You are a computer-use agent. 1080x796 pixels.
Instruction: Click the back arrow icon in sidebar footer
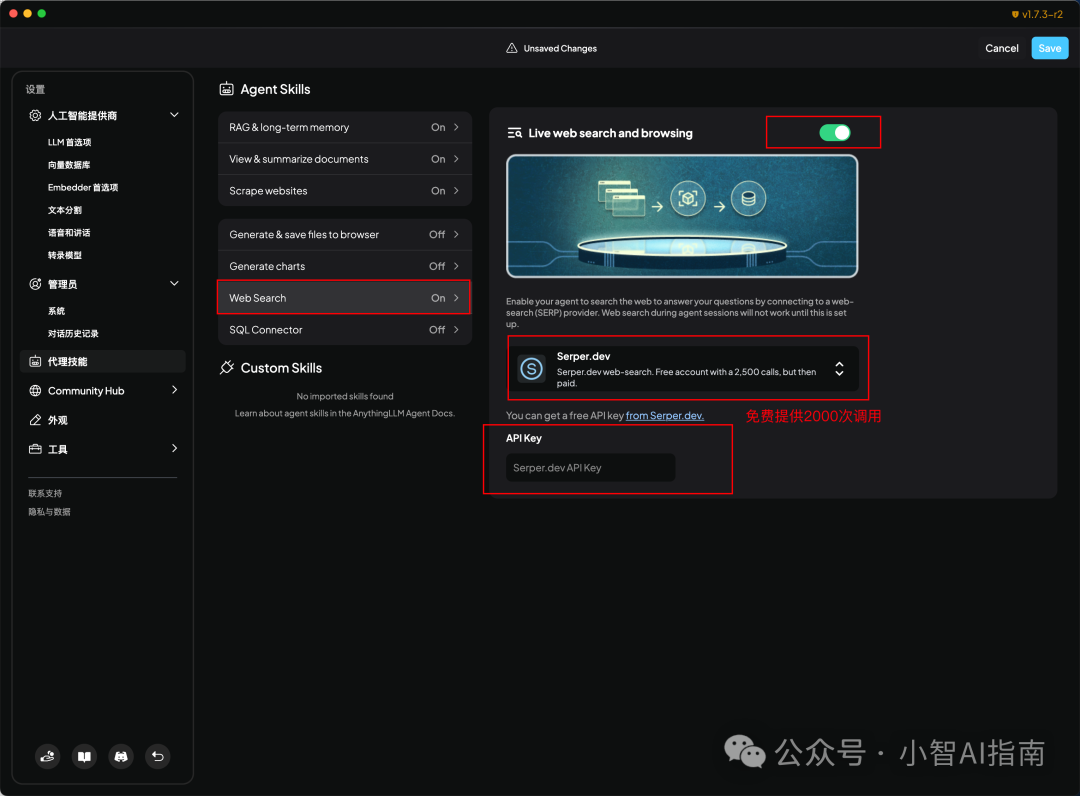pyautogui.click(x=157, y=757)
